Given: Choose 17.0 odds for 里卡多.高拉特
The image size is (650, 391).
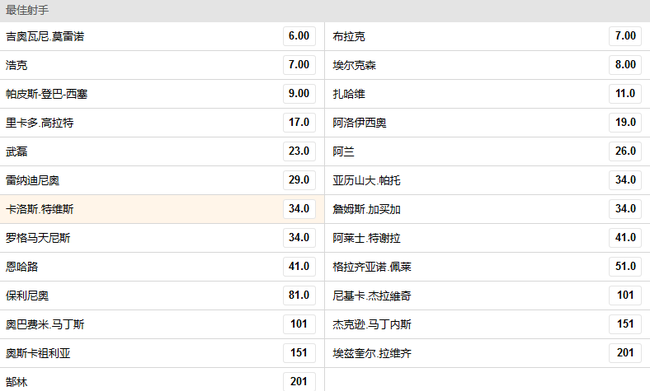Looking at the screenshot, I should 299,123.
